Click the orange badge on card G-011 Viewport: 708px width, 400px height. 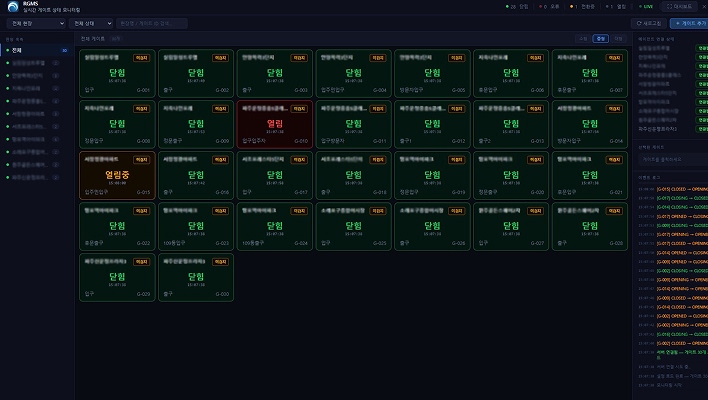click(377, 109)
